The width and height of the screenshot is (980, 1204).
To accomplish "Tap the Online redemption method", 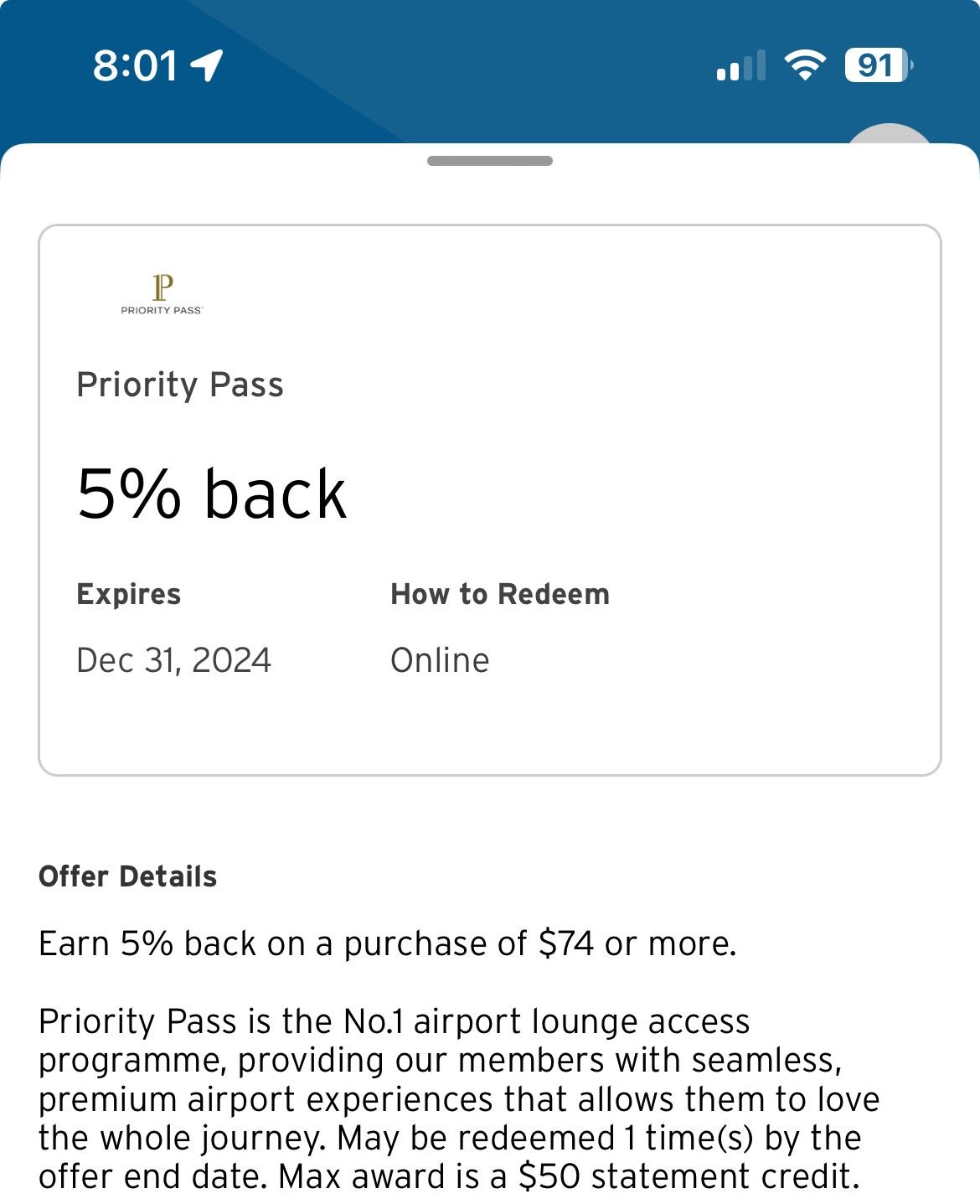I will pos(440,660).
